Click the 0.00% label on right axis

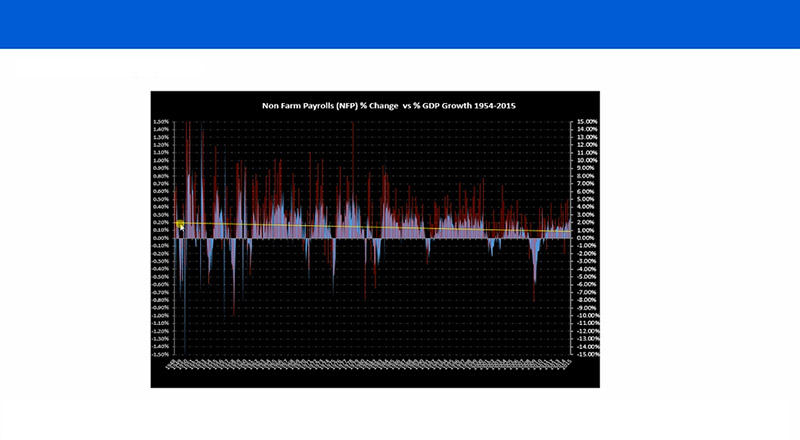click(x=587, y=238)
